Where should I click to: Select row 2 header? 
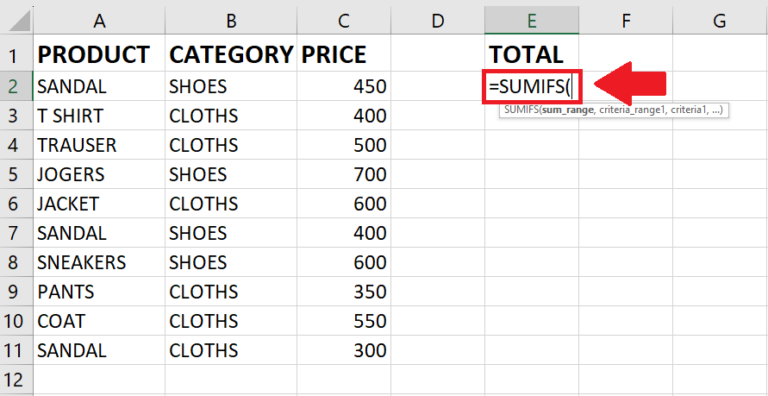pyautogui.click(x=17, y=86)
